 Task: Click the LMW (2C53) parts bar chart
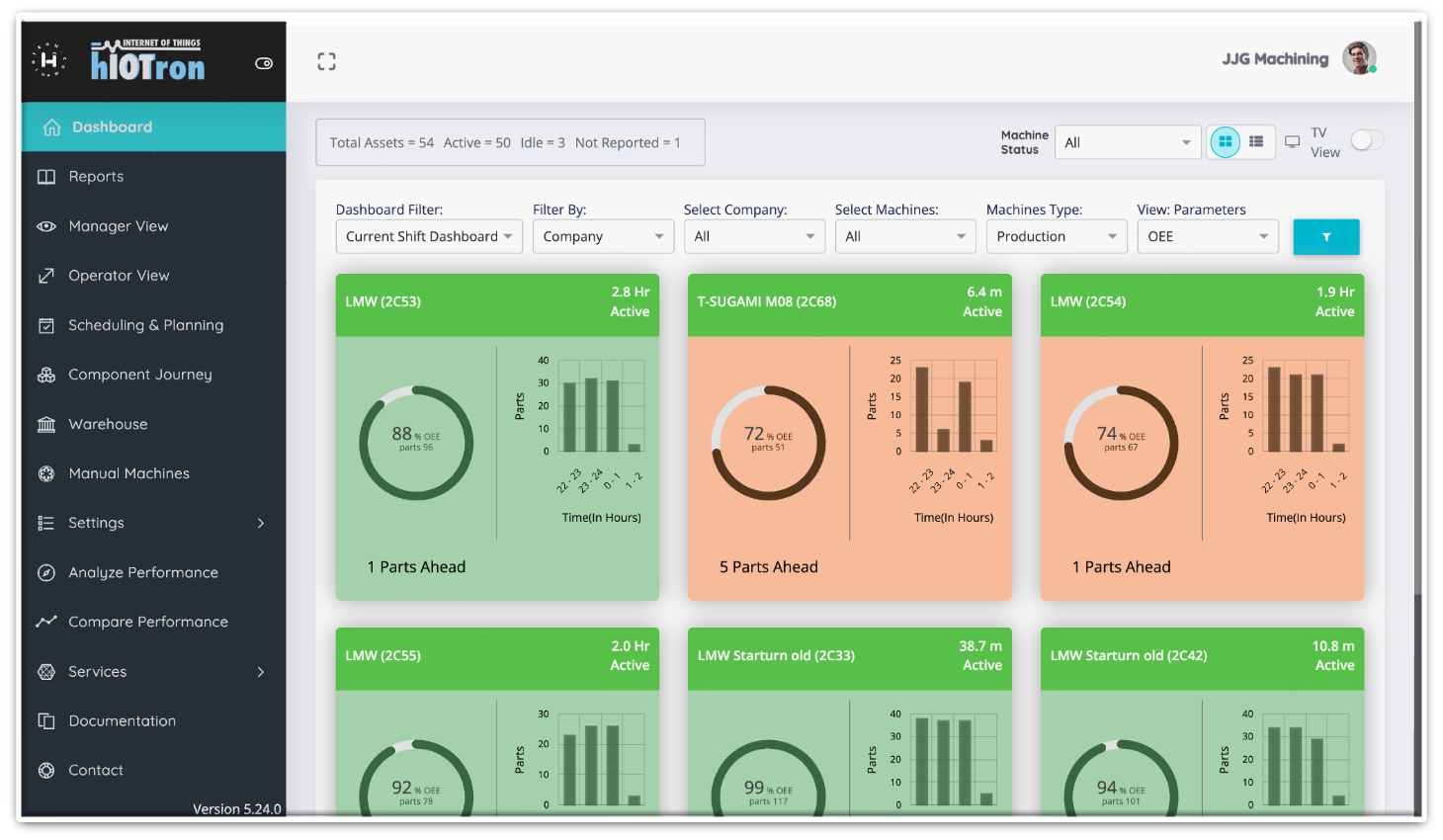coord(582,440)
